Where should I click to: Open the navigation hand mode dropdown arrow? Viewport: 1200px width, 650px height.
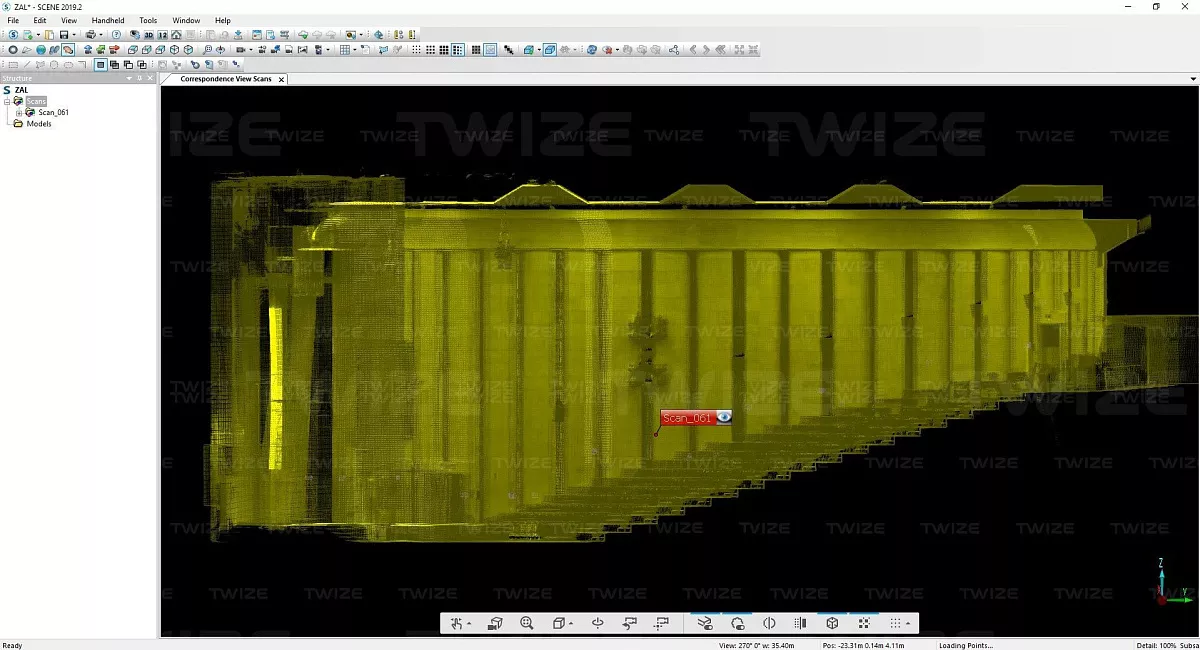(469, 624)
